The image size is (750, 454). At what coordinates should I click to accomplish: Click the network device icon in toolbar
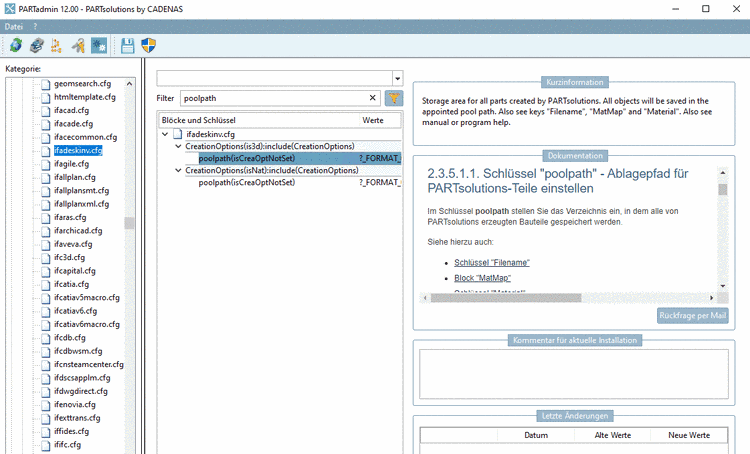(x=37, y=45)
